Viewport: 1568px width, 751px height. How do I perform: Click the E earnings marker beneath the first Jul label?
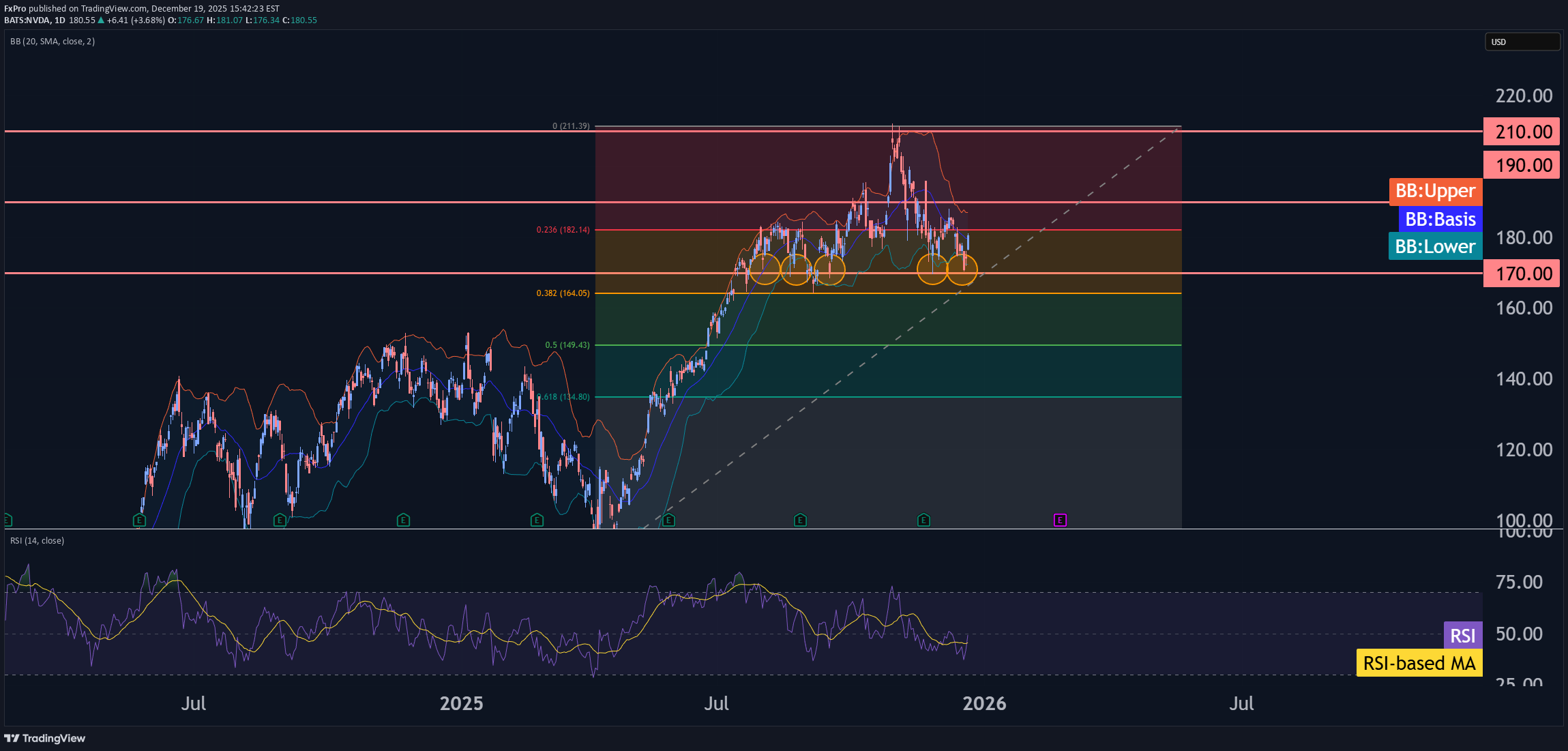click(138, 520)
